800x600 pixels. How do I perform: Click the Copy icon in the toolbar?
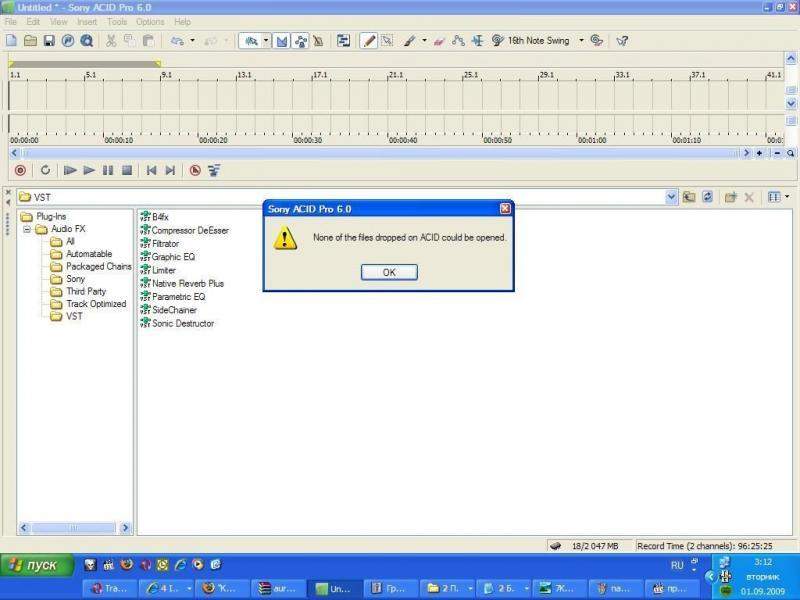pos(130,41)
